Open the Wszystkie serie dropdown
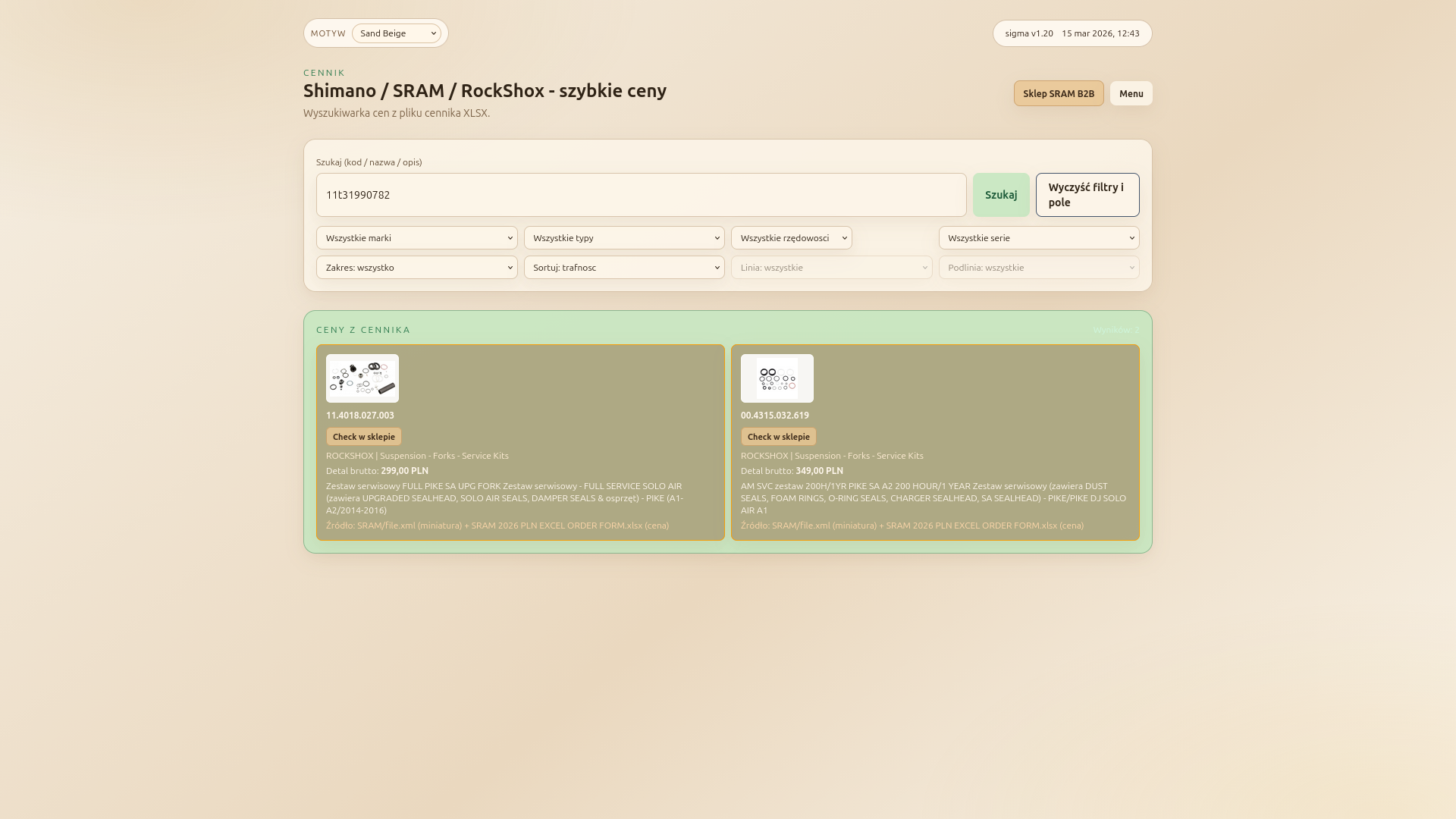 coord(1039,238)
